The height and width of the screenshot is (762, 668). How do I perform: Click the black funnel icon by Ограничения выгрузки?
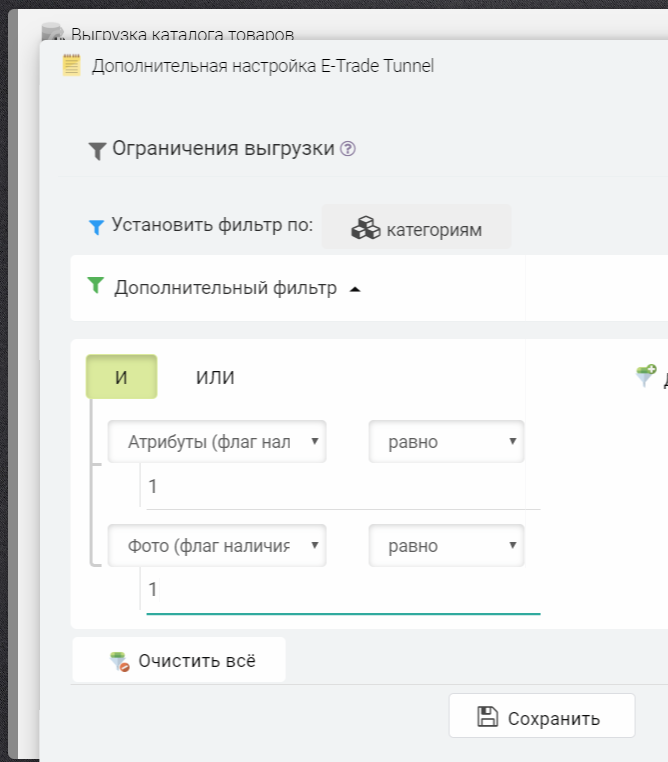pos(97,150)
